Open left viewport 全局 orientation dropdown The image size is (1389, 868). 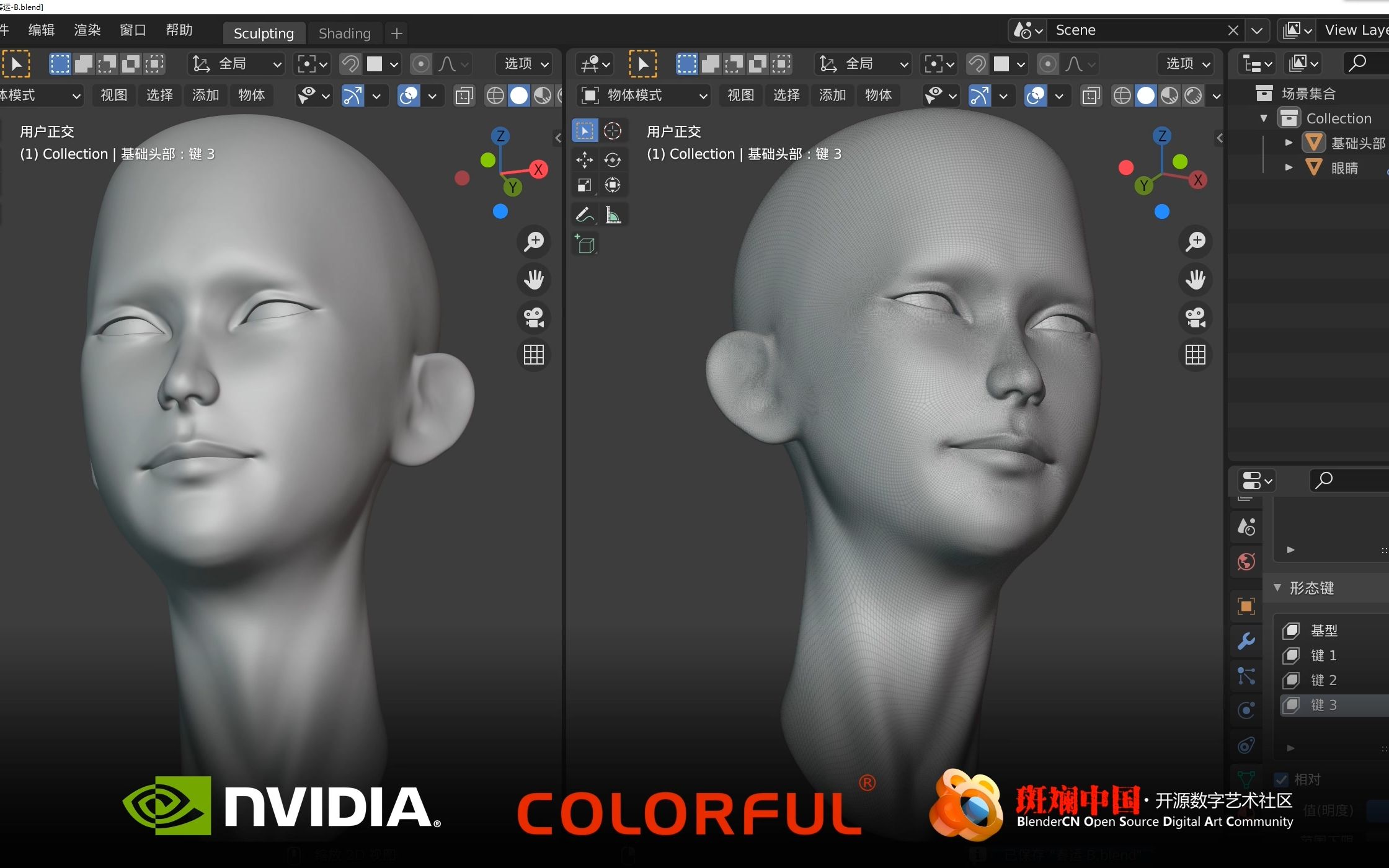(x=236, y=64)
